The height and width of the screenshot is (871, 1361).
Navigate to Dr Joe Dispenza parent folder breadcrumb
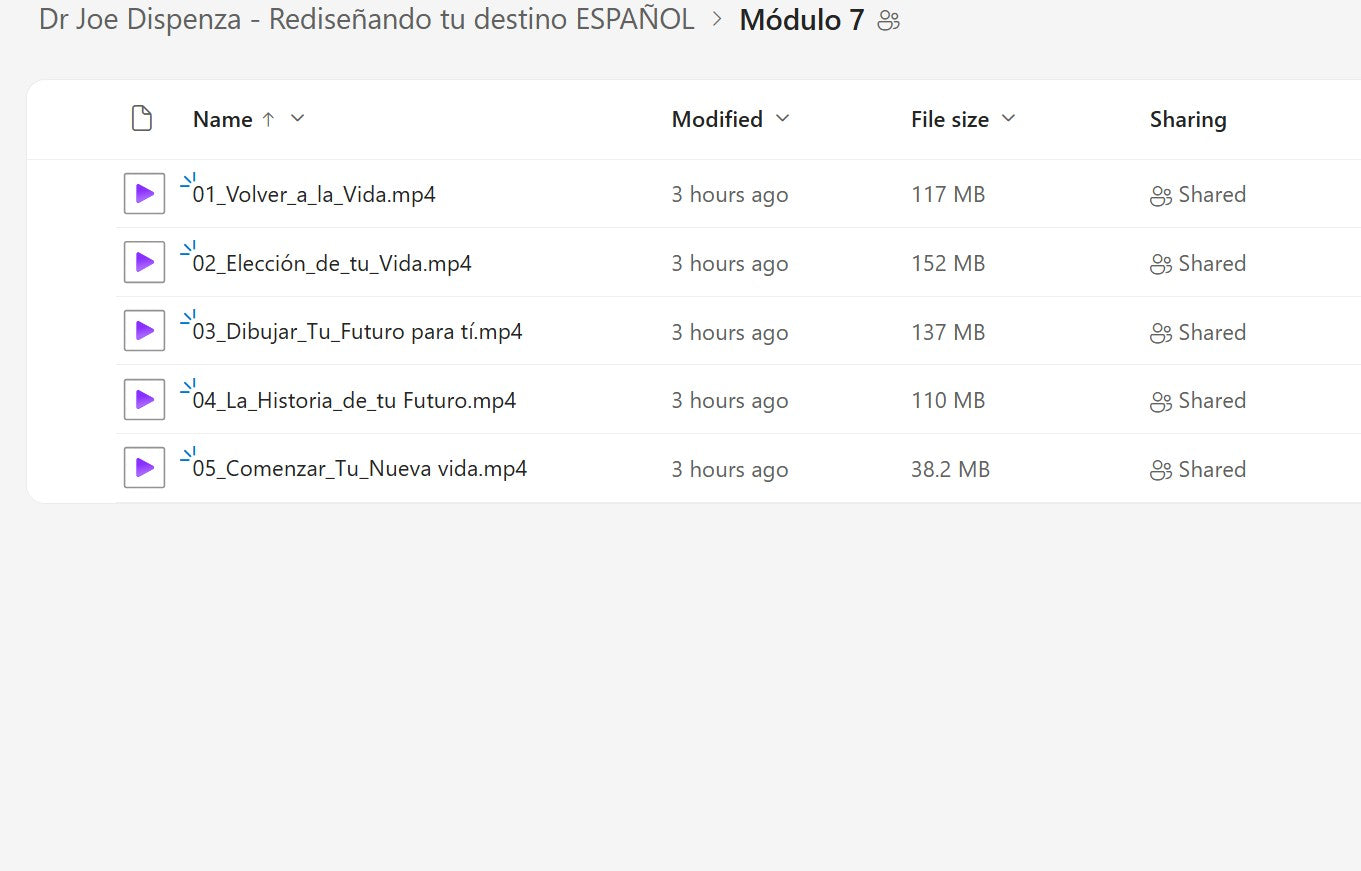coord(366,20)
